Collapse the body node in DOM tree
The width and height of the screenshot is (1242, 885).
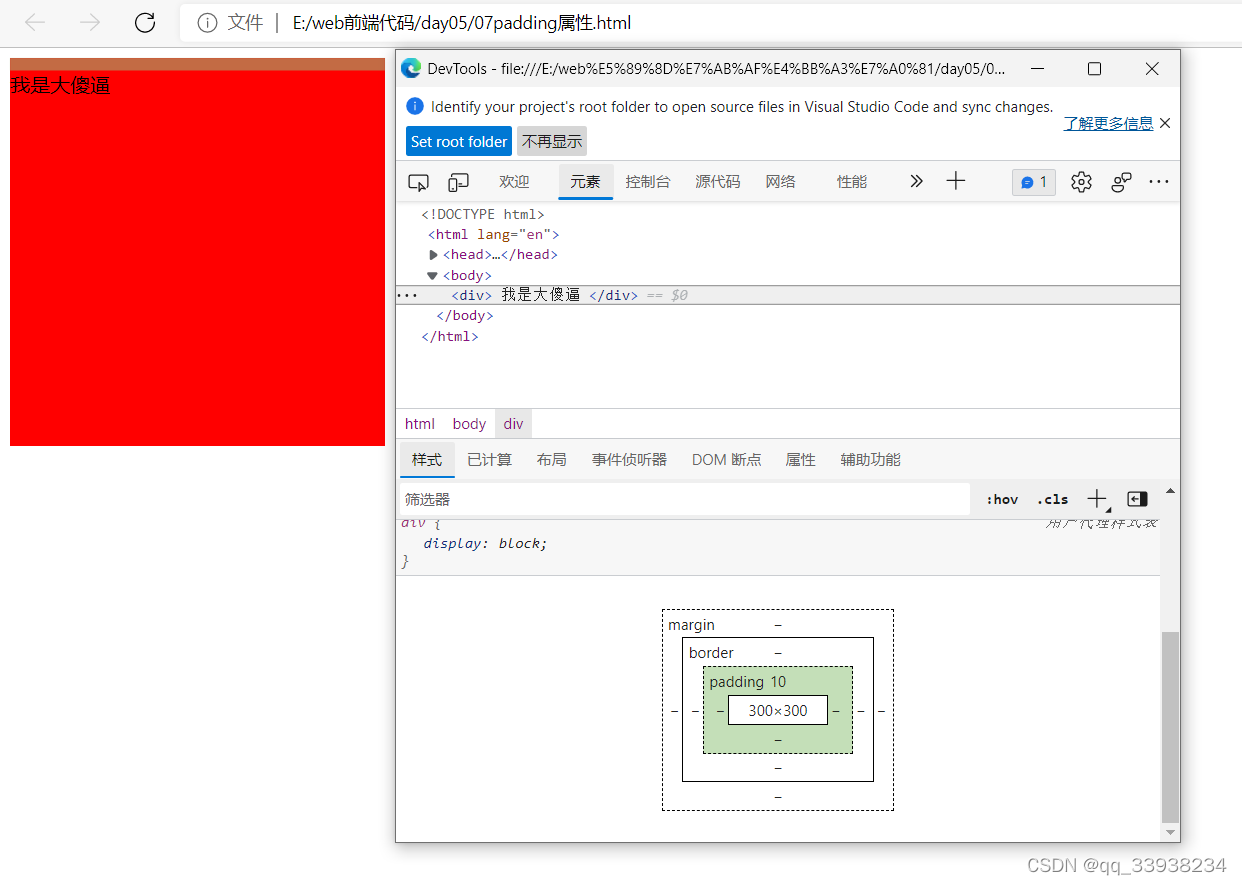433,276
